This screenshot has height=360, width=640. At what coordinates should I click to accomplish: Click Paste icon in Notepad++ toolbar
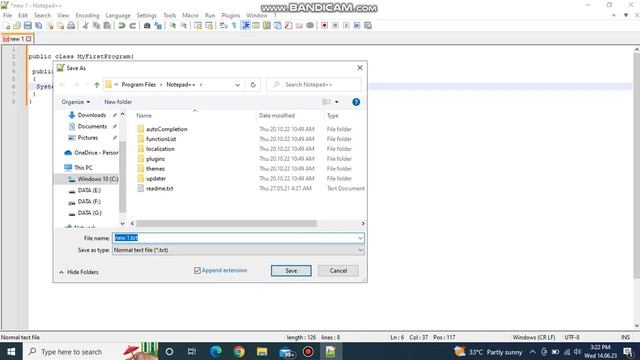107,26
